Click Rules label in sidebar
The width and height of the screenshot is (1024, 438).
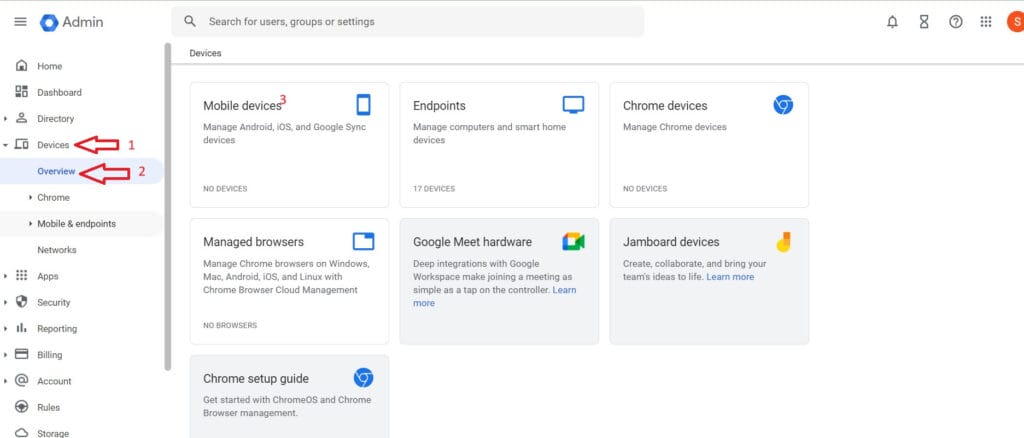coord(48,407)
